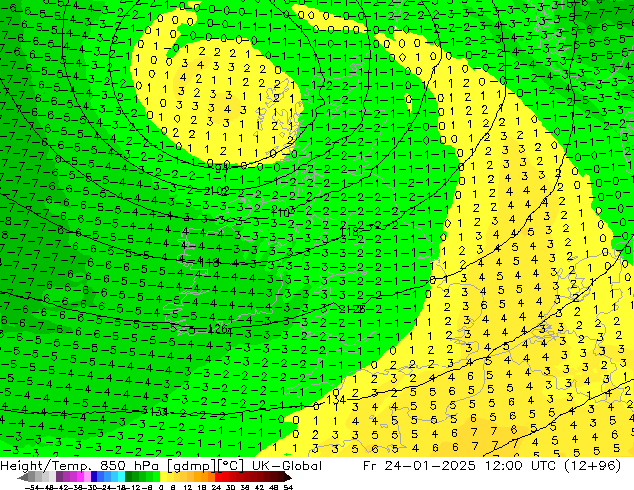The image size is (634, 490).
Task: Select the bright red legend swatch at 24
Action: (x=218, y=476)
